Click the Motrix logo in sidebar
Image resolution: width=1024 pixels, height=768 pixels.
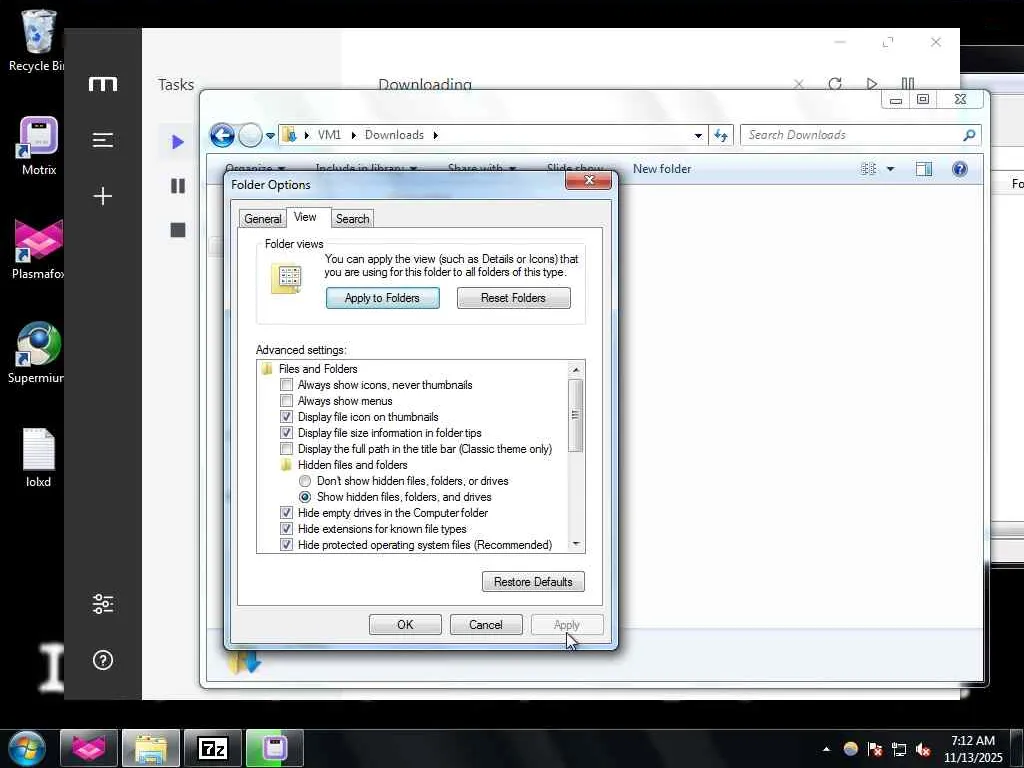[103, 84]
